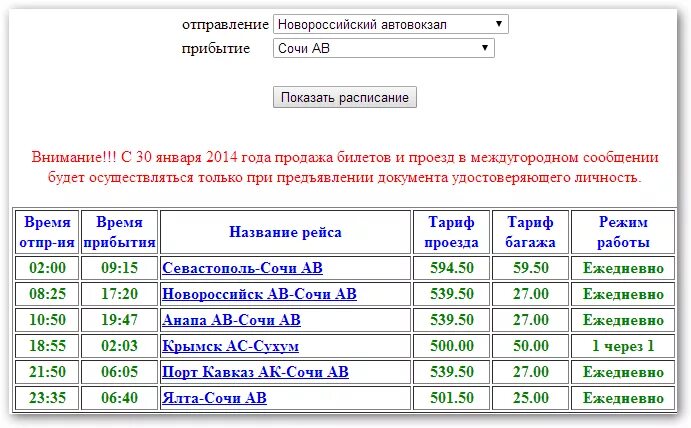Open the Порт Кавказ АК-Сочи АВ link
This screenshot has height=428, width=691.
click(255, 372)
